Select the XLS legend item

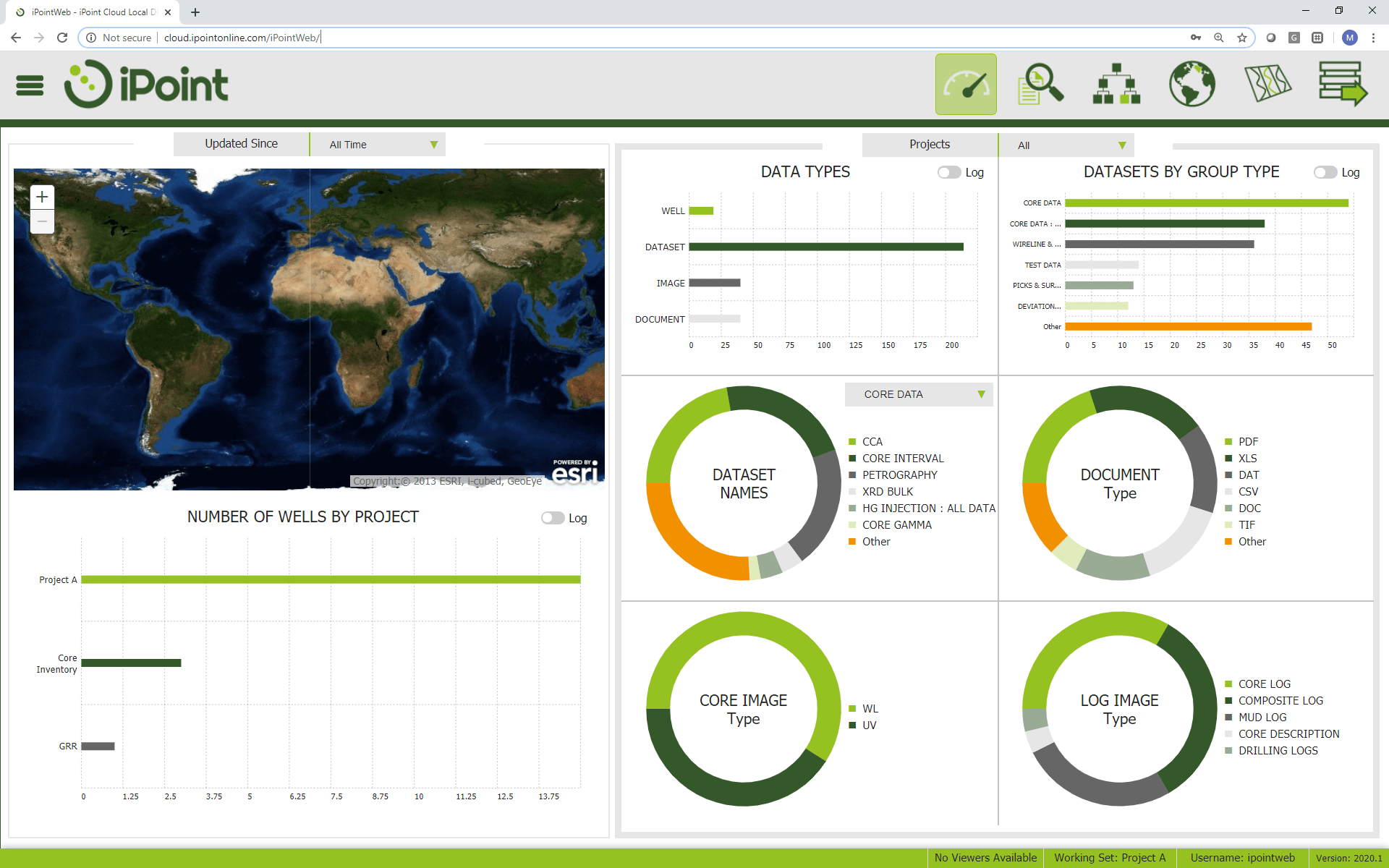tap(1241, 458)
